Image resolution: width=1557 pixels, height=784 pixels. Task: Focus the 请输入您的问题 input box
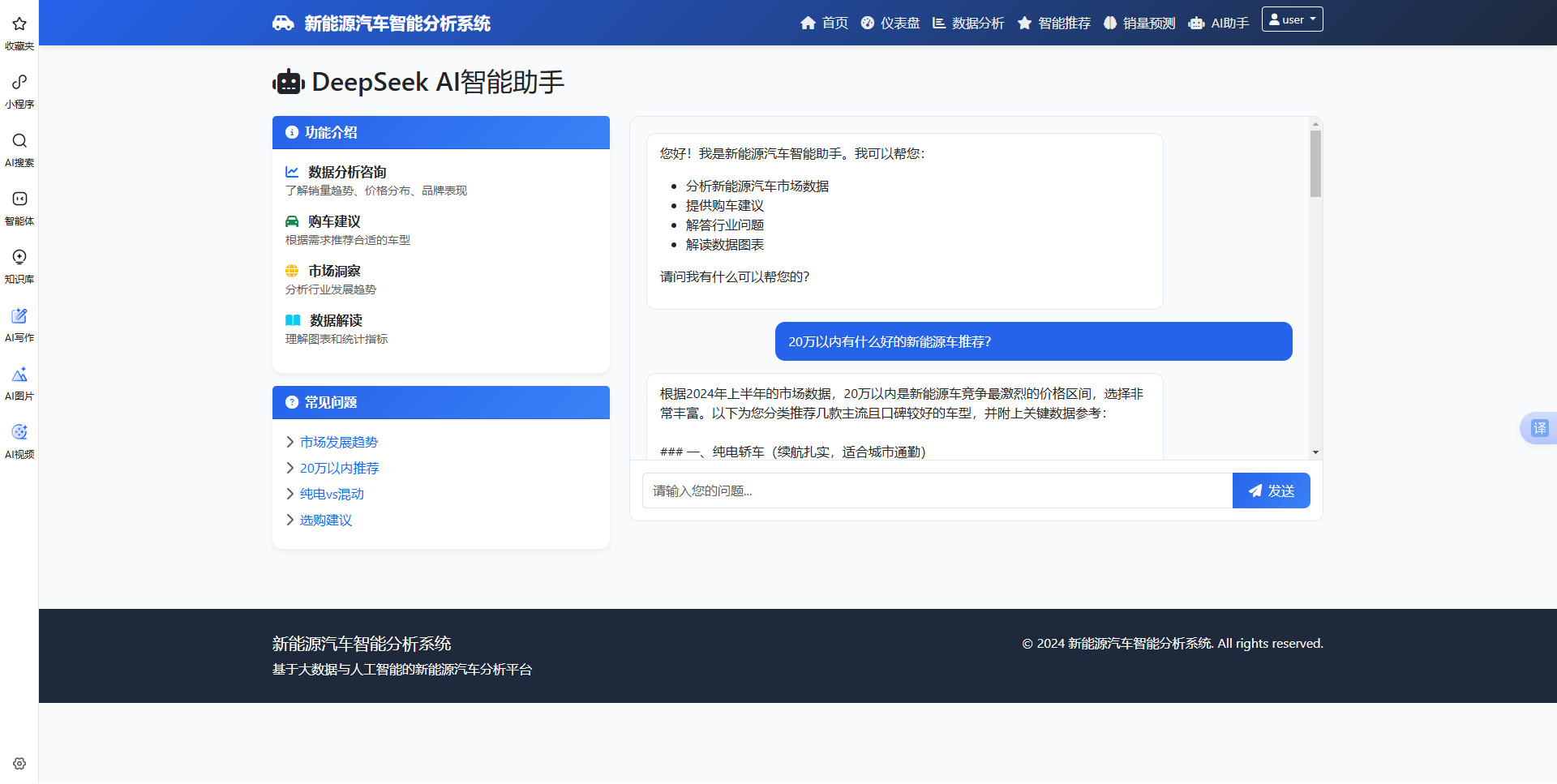point(937,491)
